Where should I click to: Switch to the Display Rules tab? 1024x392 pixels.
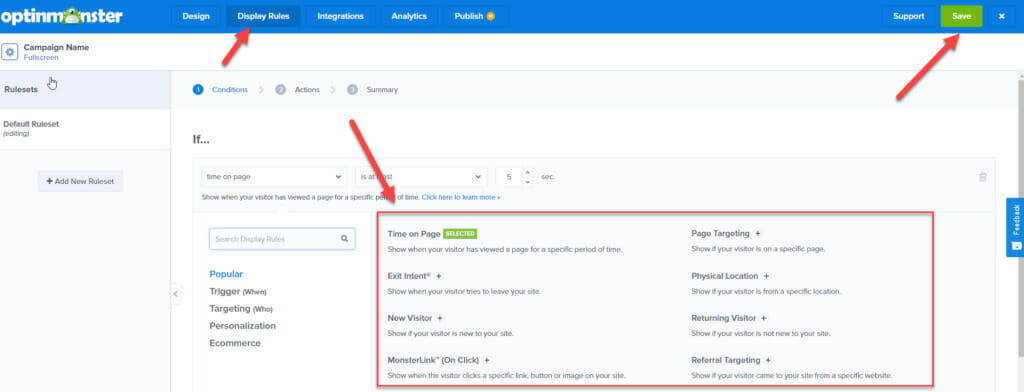pyautogui.click(x=263, y=16)
